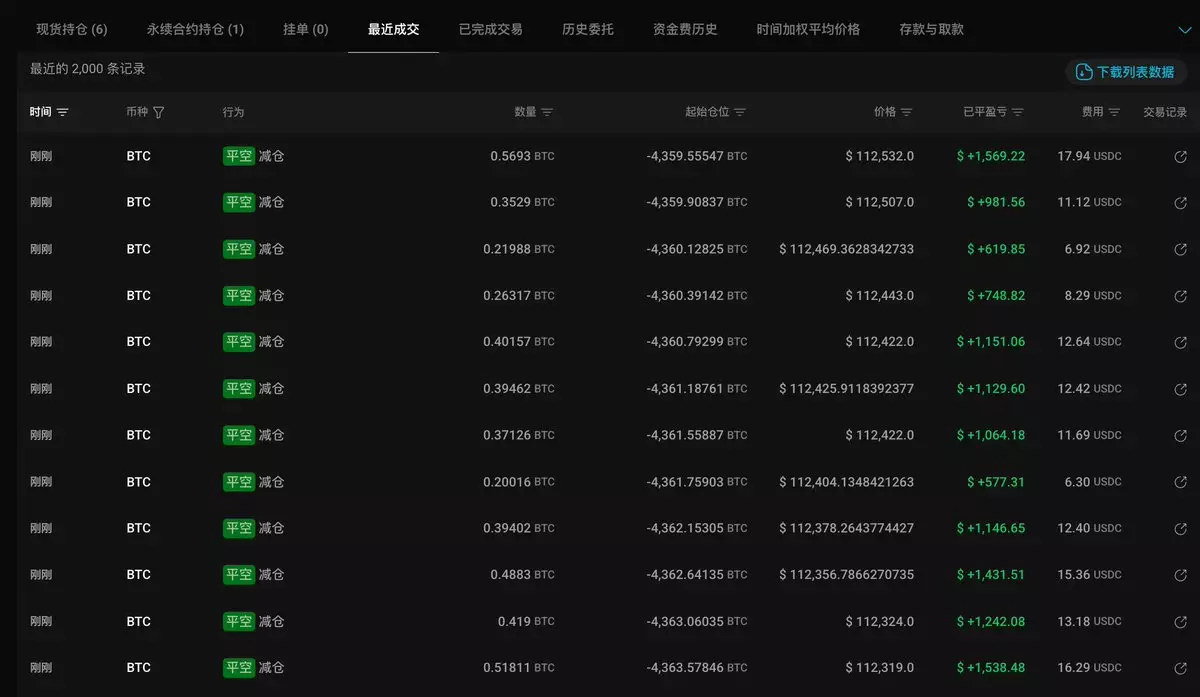1200x697 pixels.
Task: Sort by 数量 column
Action: click(547, 113)
